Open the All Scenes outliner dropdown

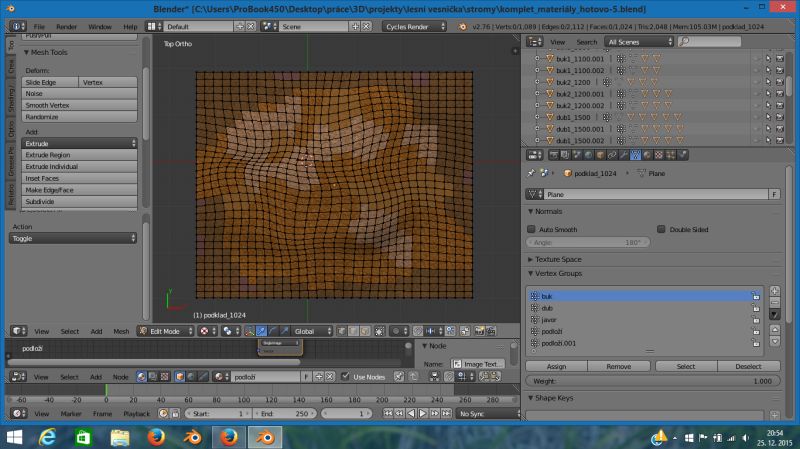point(639,42)
